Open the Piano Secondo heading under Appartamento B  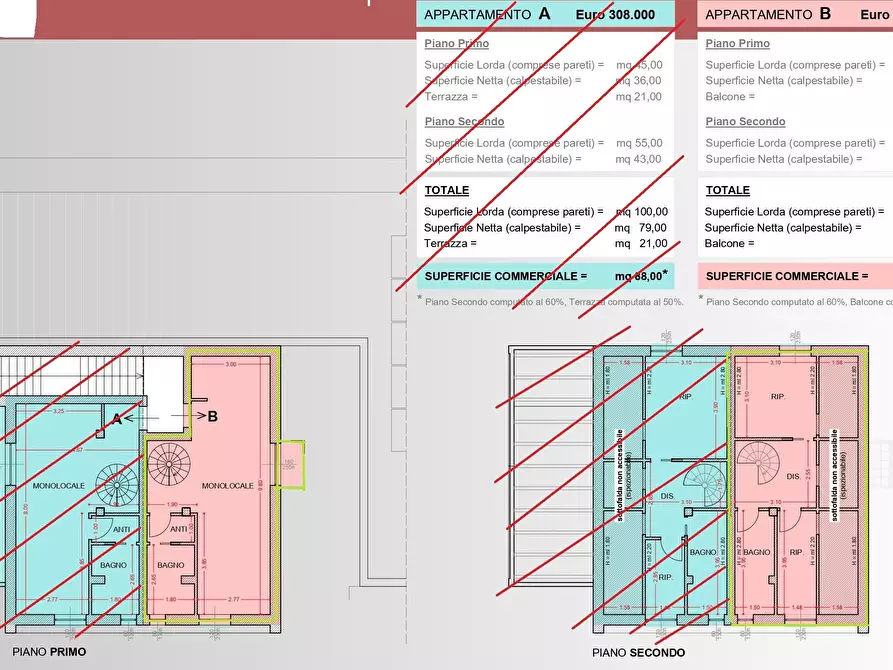pos(745,122)
